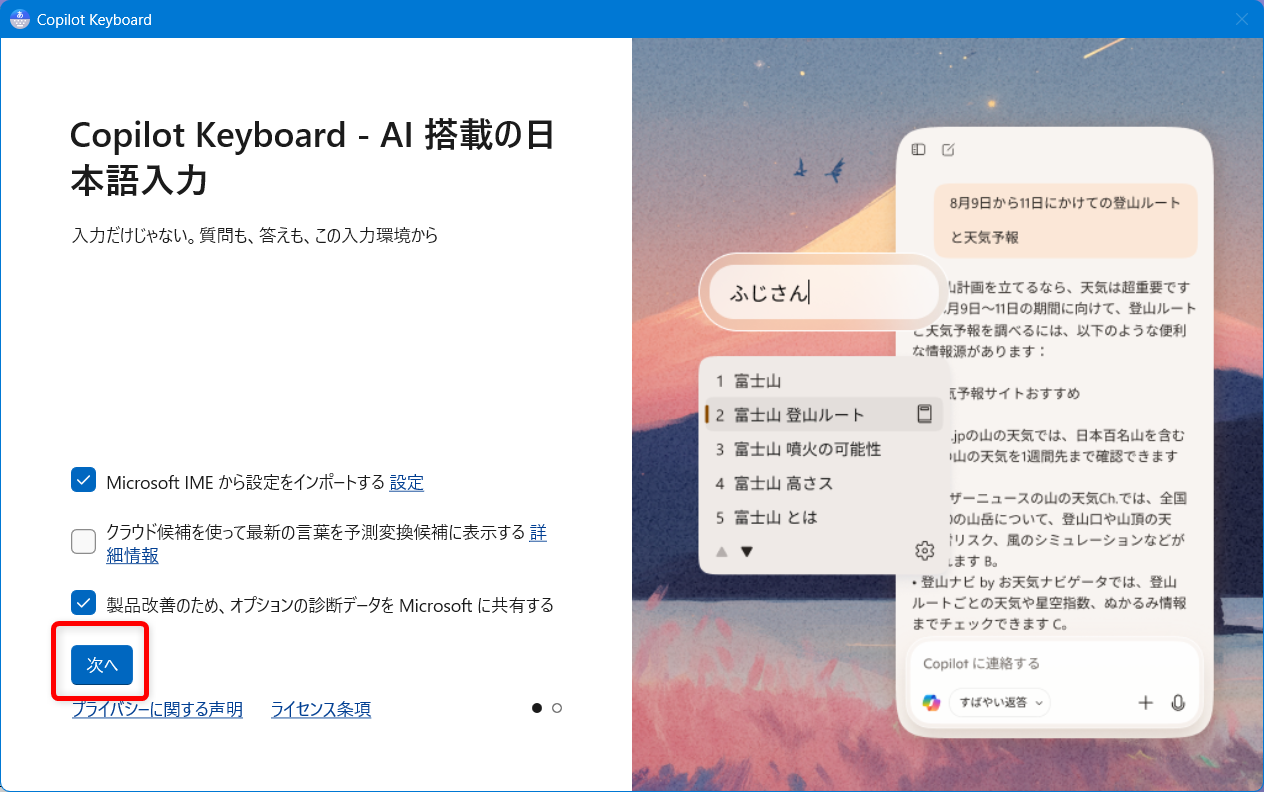Click the gear settings icon in candidate list
The height and width of the screenshot is (792, 1264).
[924, 551]
